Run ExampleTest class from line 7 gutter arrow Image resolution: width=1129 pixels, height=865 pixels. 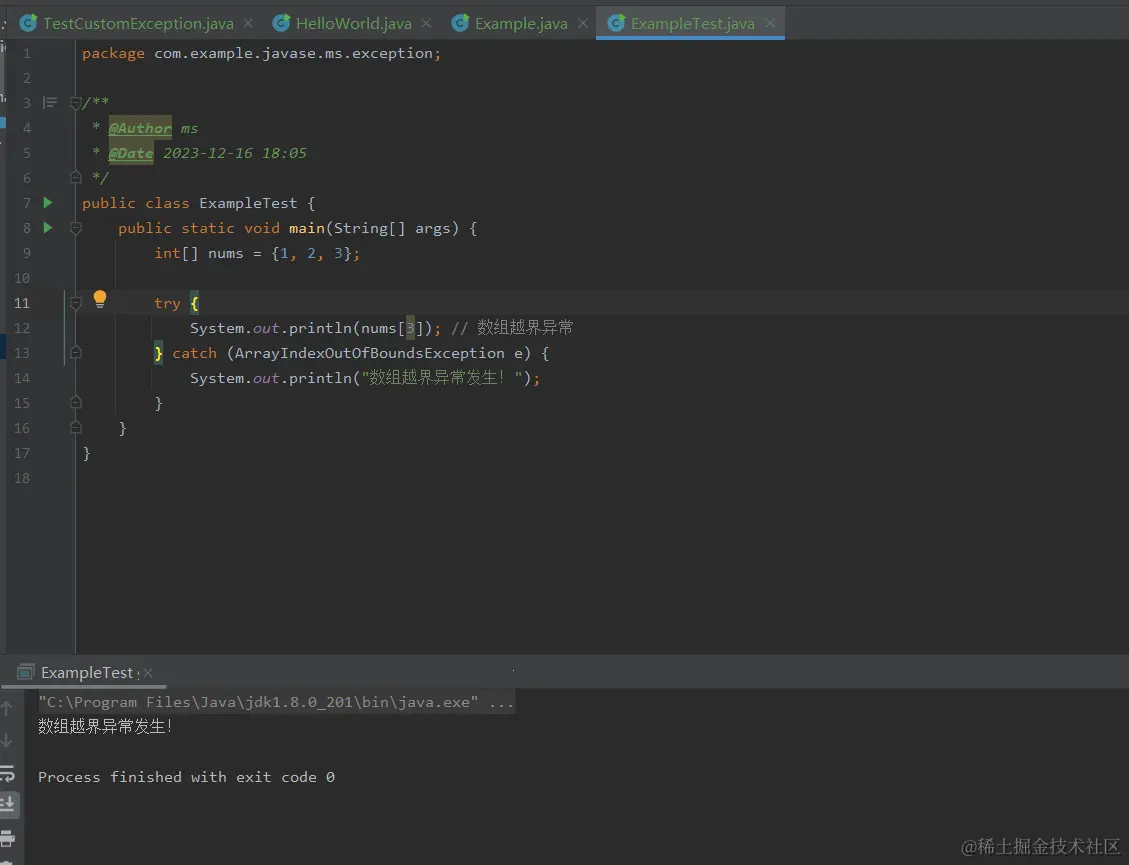coord(48,202)
